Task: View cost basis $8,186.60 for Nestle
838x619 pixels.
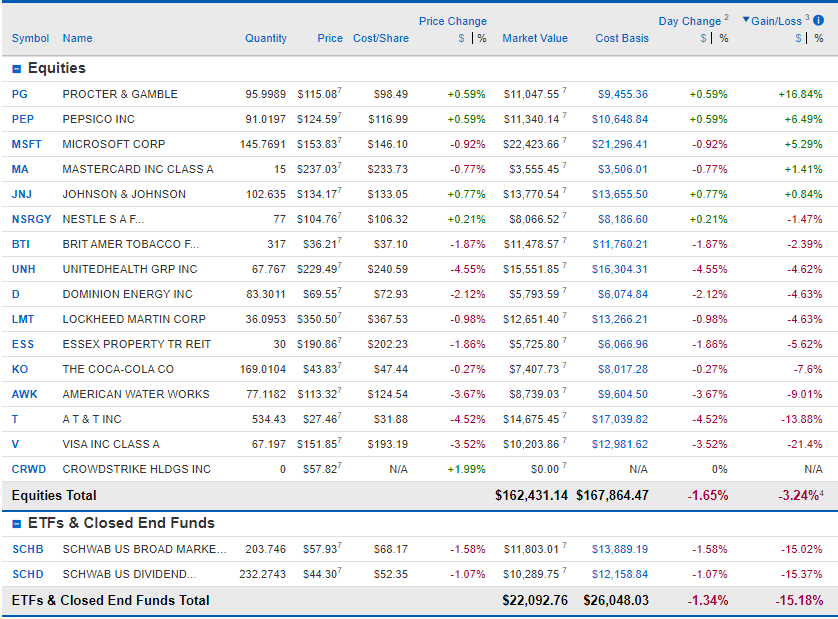Action: pyautogui.click(x=623, y=220)
